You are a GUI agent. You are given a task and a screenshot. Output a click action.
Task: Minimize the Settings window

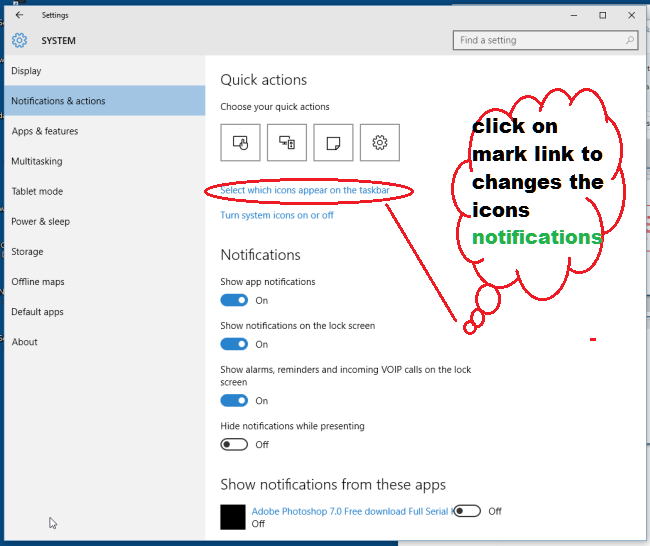tap(574, 15)
